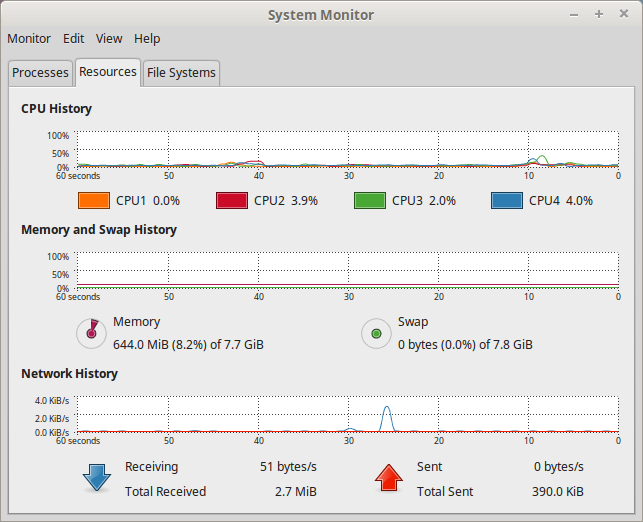Click the blue CPU4 color swatch

point(507,201)
